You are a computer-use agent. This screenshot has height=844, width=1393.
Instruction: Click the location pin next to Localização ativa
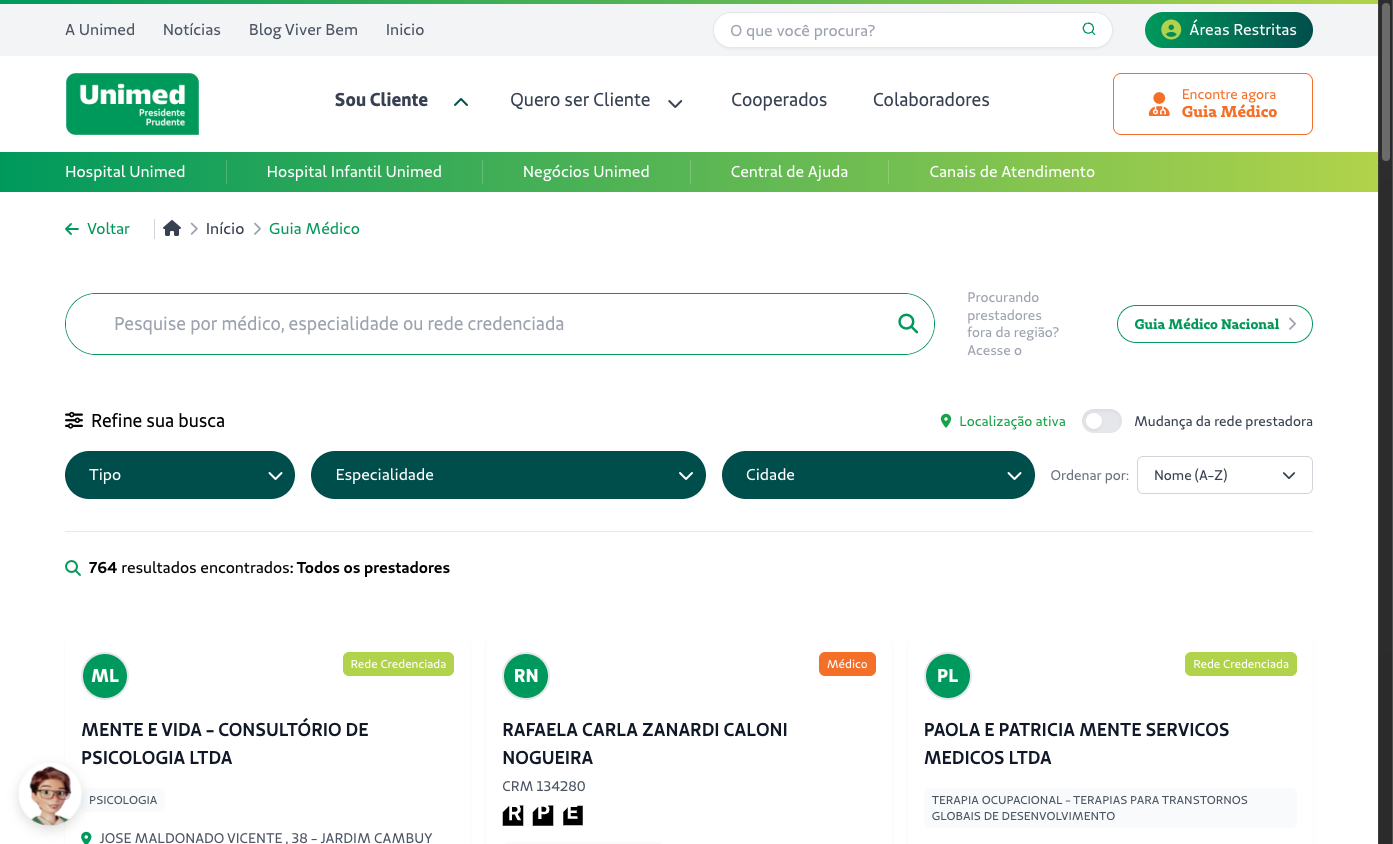(946, 421)
